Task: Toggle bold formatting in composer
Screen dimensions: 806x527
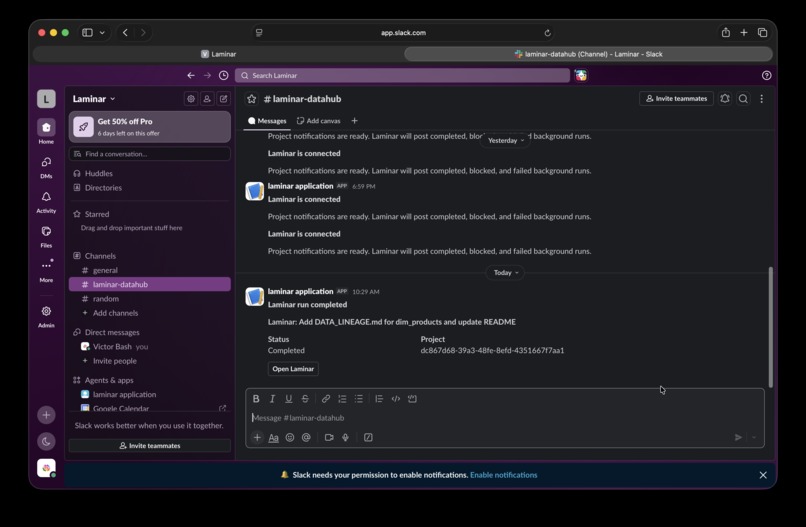Action: pos(256,398)
